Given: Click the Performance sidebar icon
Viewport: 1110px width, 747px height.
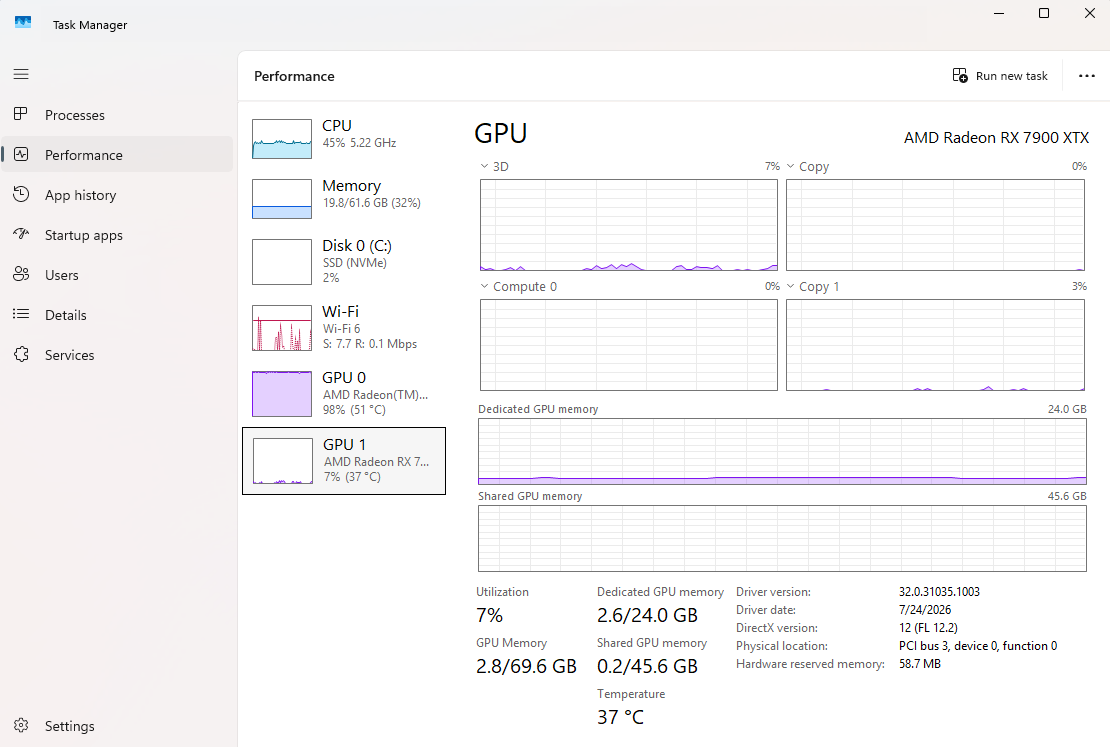Looking at the screenshot, I should coord(21,154).
